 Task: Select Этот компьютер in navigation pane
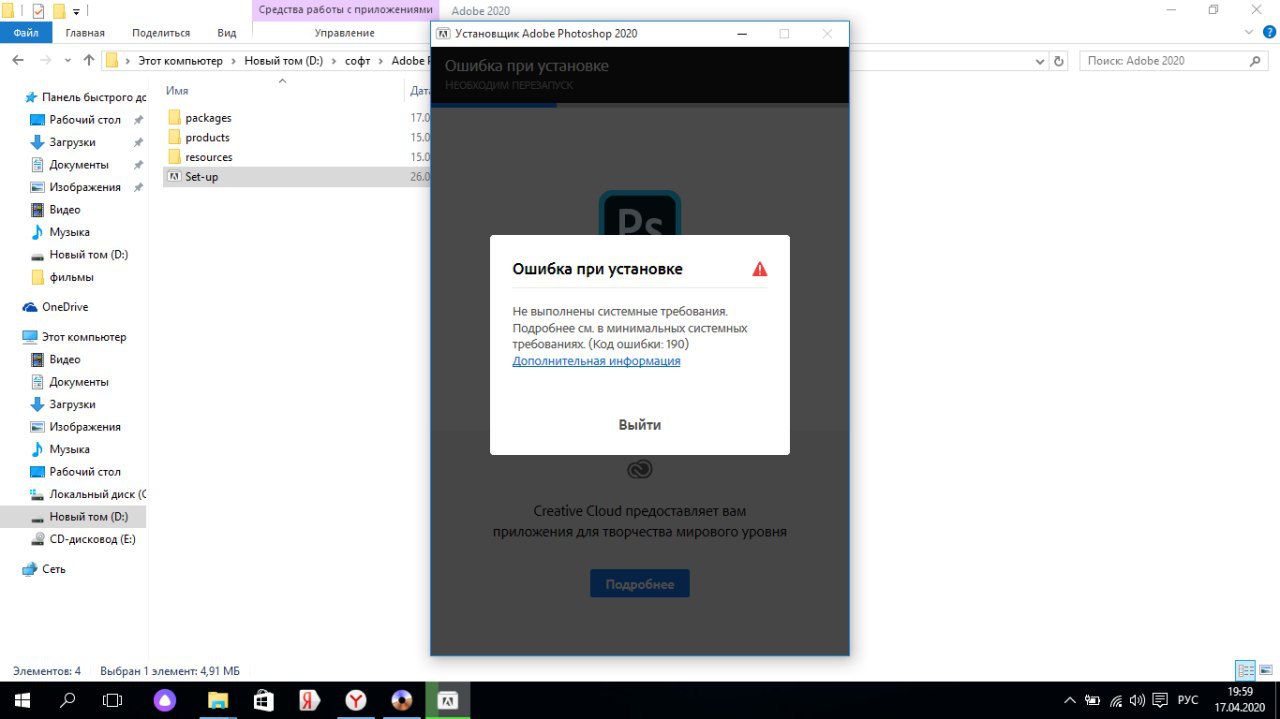coord(83,337)
